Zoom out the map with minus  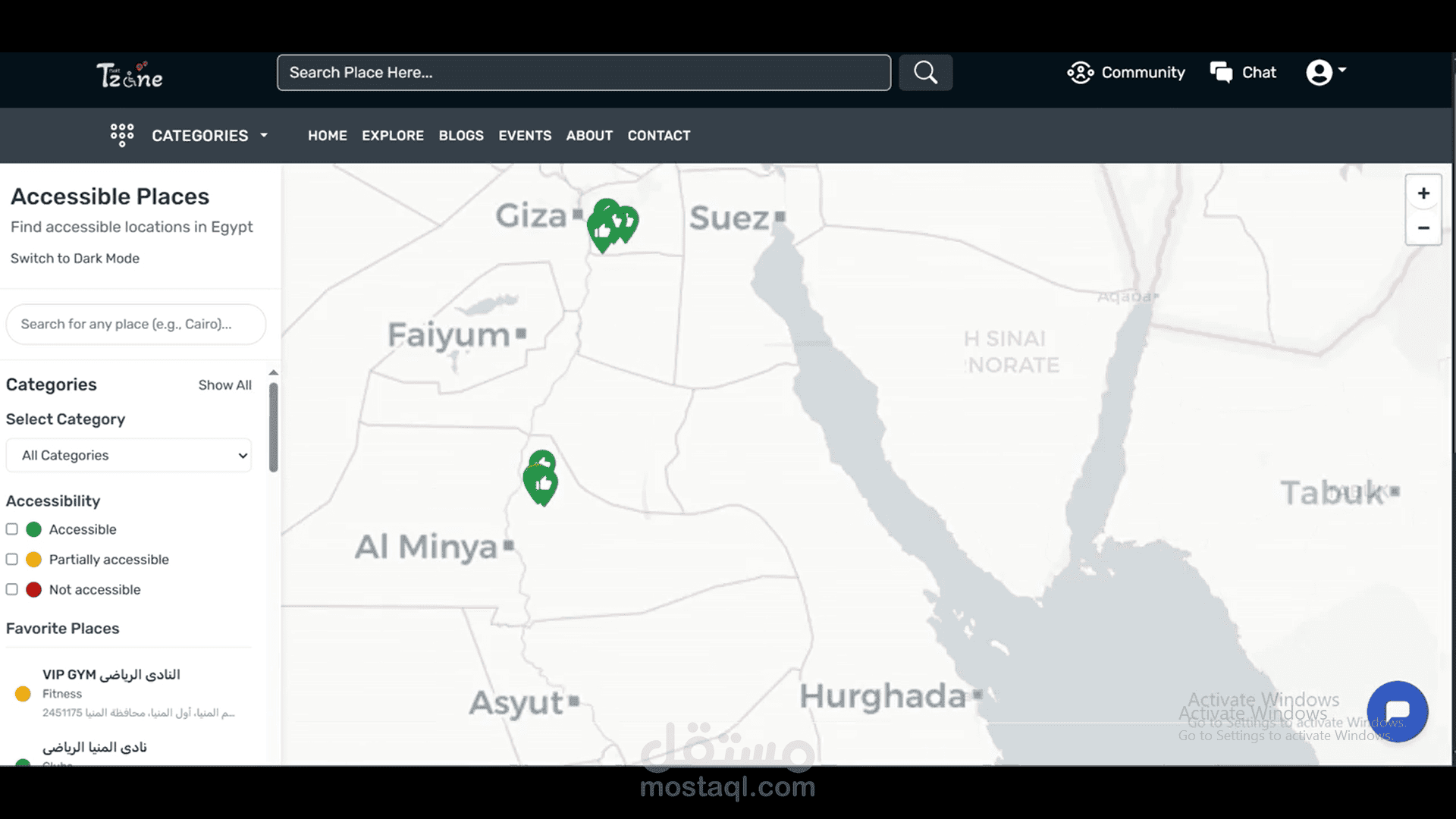tap(1423, 227)
